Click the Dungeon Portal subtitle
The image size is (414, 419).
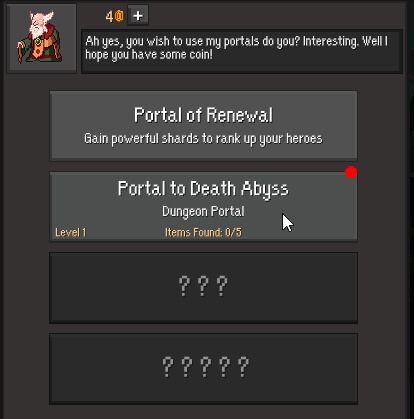[x=203, y=211]
